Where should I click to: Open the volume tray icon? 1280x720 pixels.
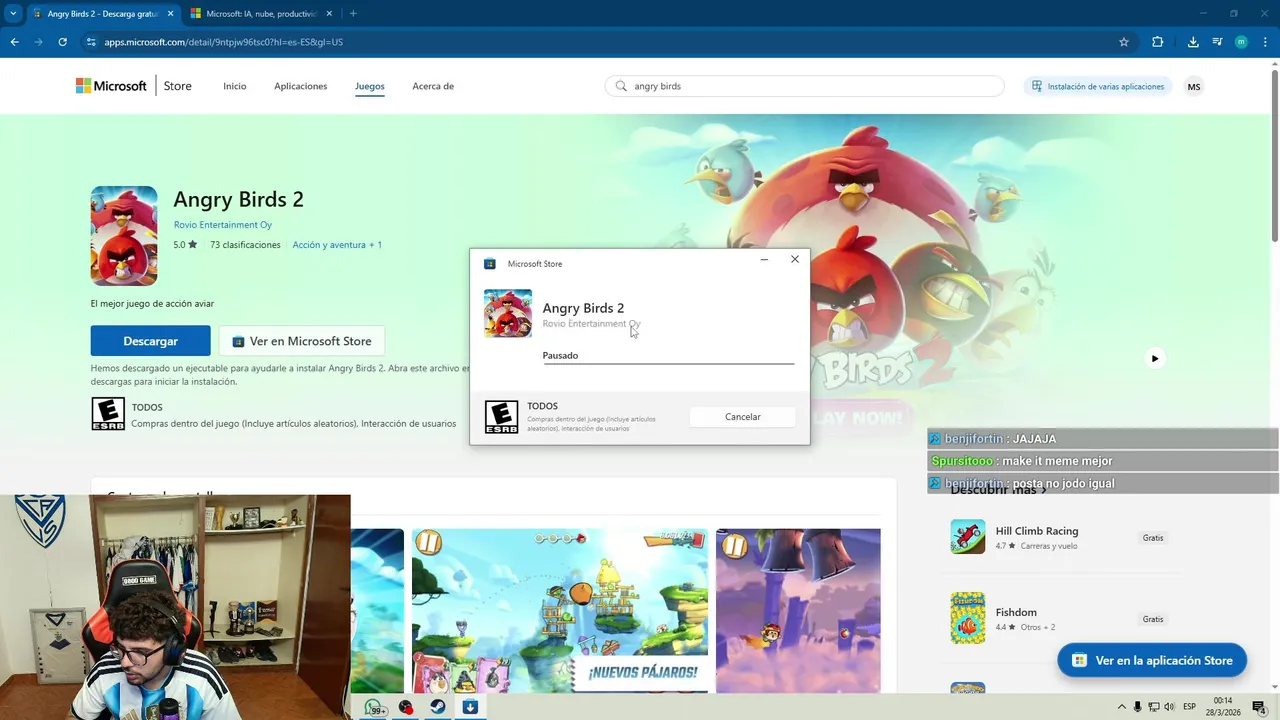tap(1170, 707)
